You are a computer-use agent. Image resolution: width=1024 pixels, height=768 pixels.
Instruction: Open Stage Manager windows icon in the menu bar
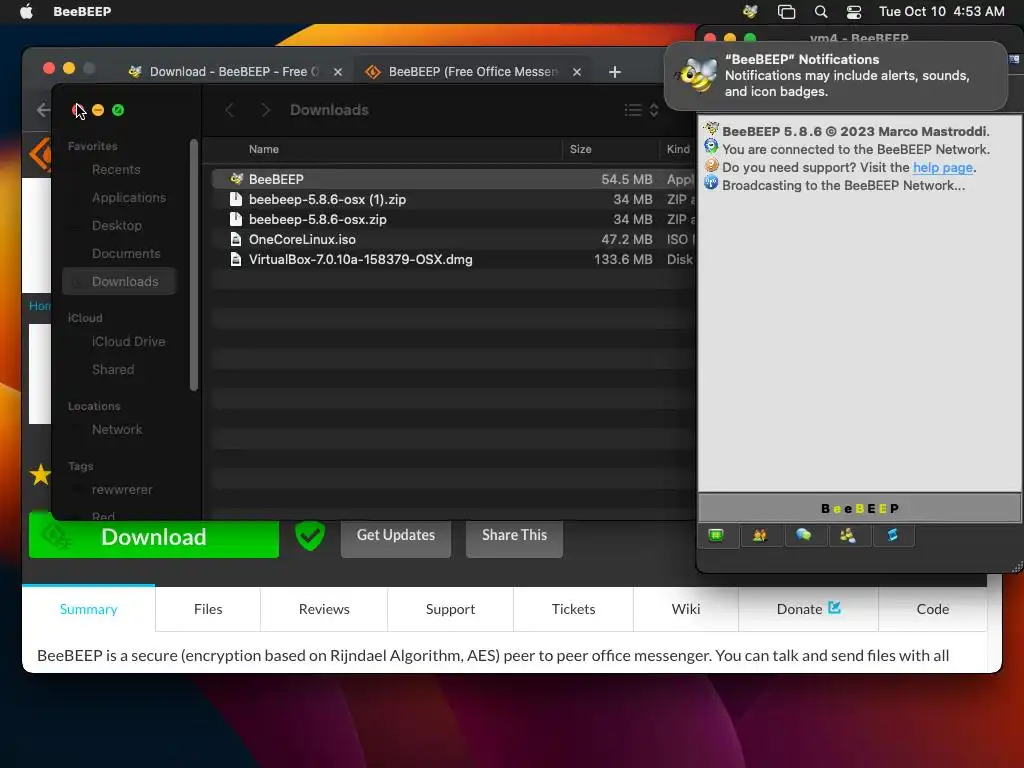(x=786, y=11)
